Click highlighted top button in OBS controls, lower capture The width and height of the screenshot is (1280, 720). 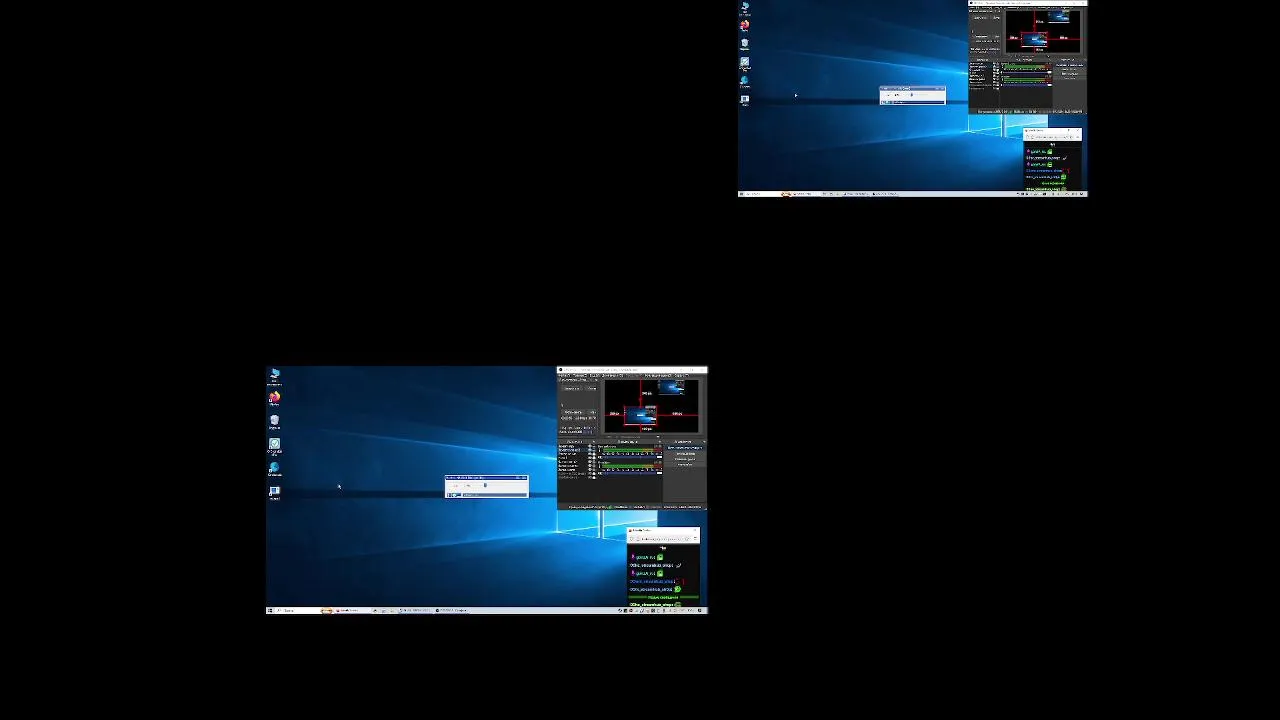(x=685, y=448)
